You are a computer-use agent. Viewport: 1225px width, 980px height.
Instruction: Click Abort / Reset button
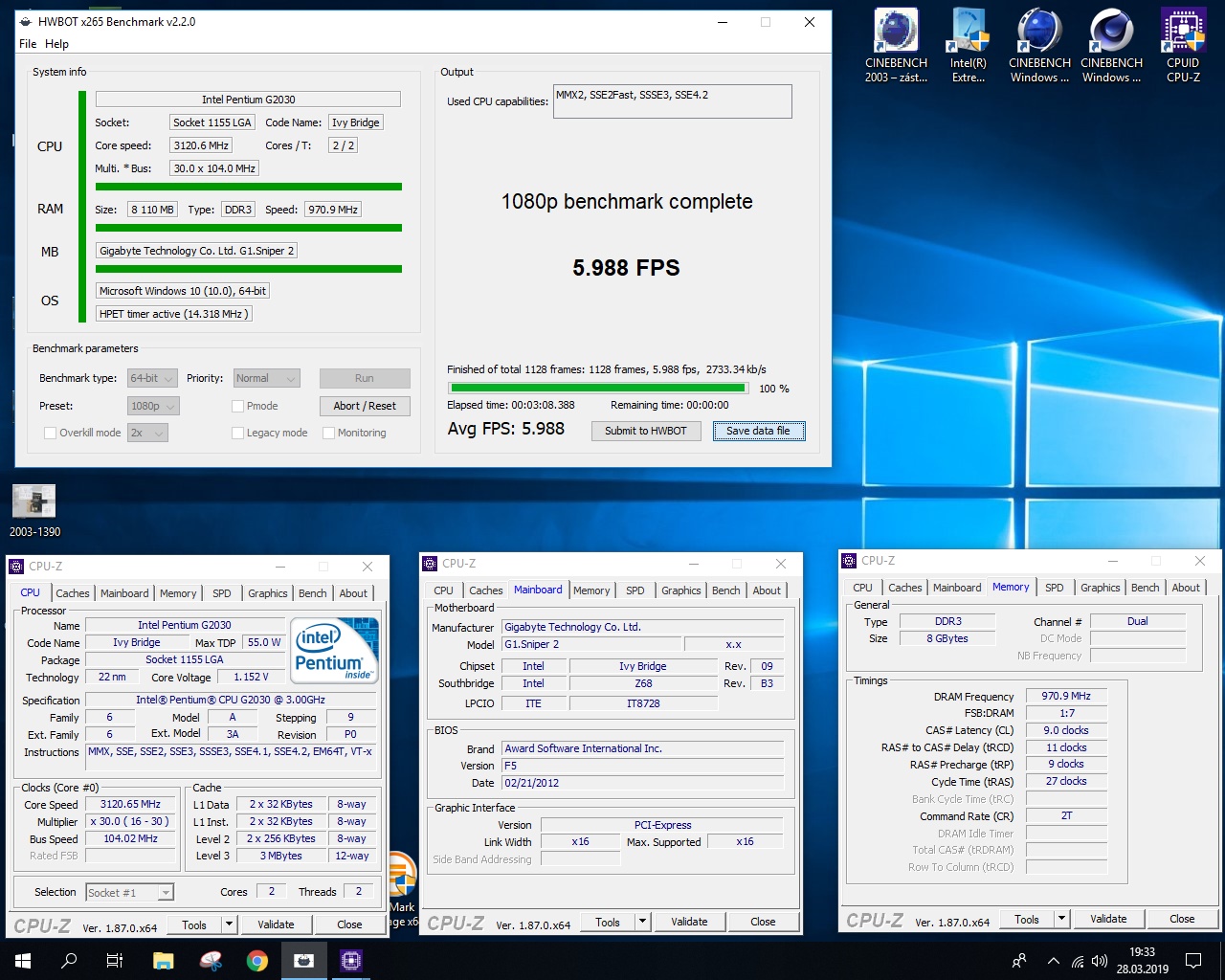click(x=365, y=406)
